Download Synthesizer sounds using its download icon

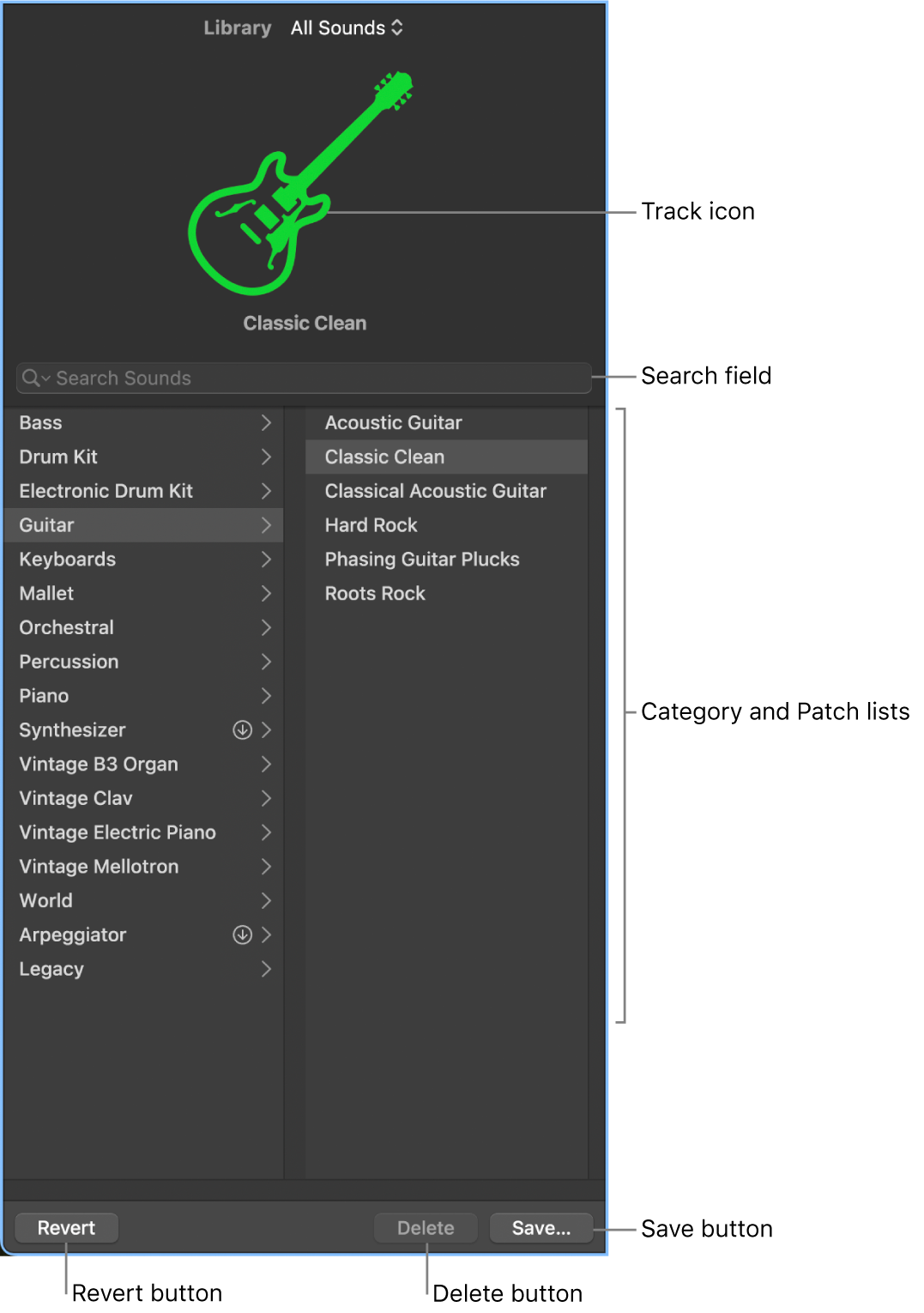tap(243, 729)
